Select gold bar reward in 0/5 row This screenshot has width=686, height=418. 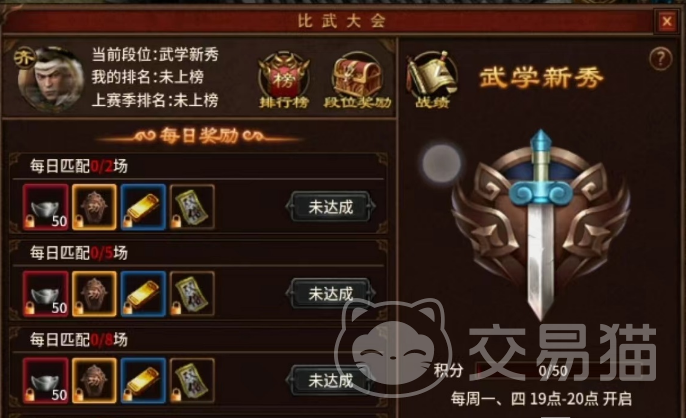[x=144, y=294]
